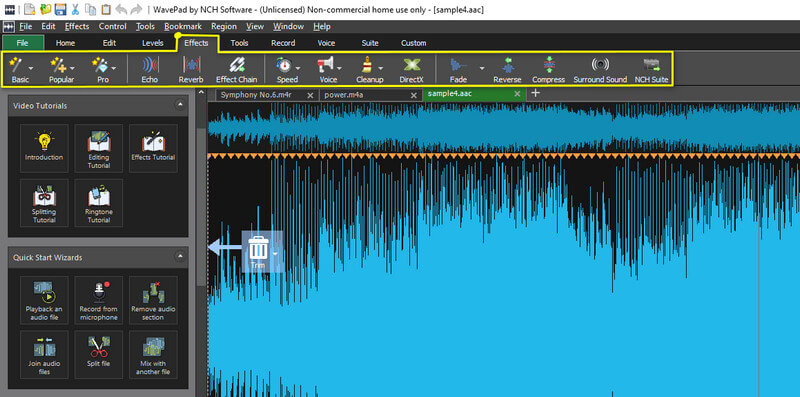Open the Surround Sound tool
Screen dimensions: 800x397
[600, 70]
